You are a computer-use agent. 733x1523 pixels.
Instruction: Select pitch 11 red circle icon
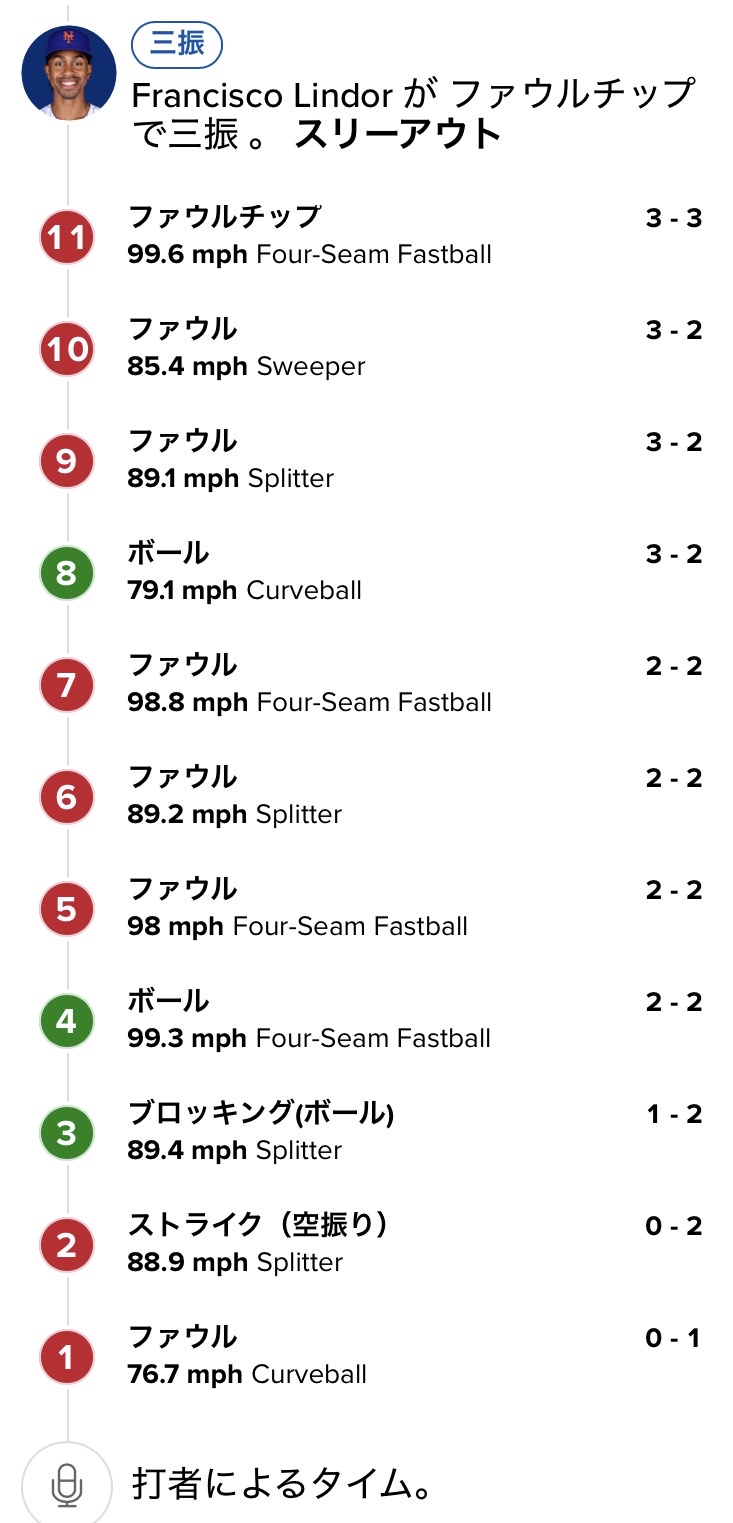coord(67,238)
